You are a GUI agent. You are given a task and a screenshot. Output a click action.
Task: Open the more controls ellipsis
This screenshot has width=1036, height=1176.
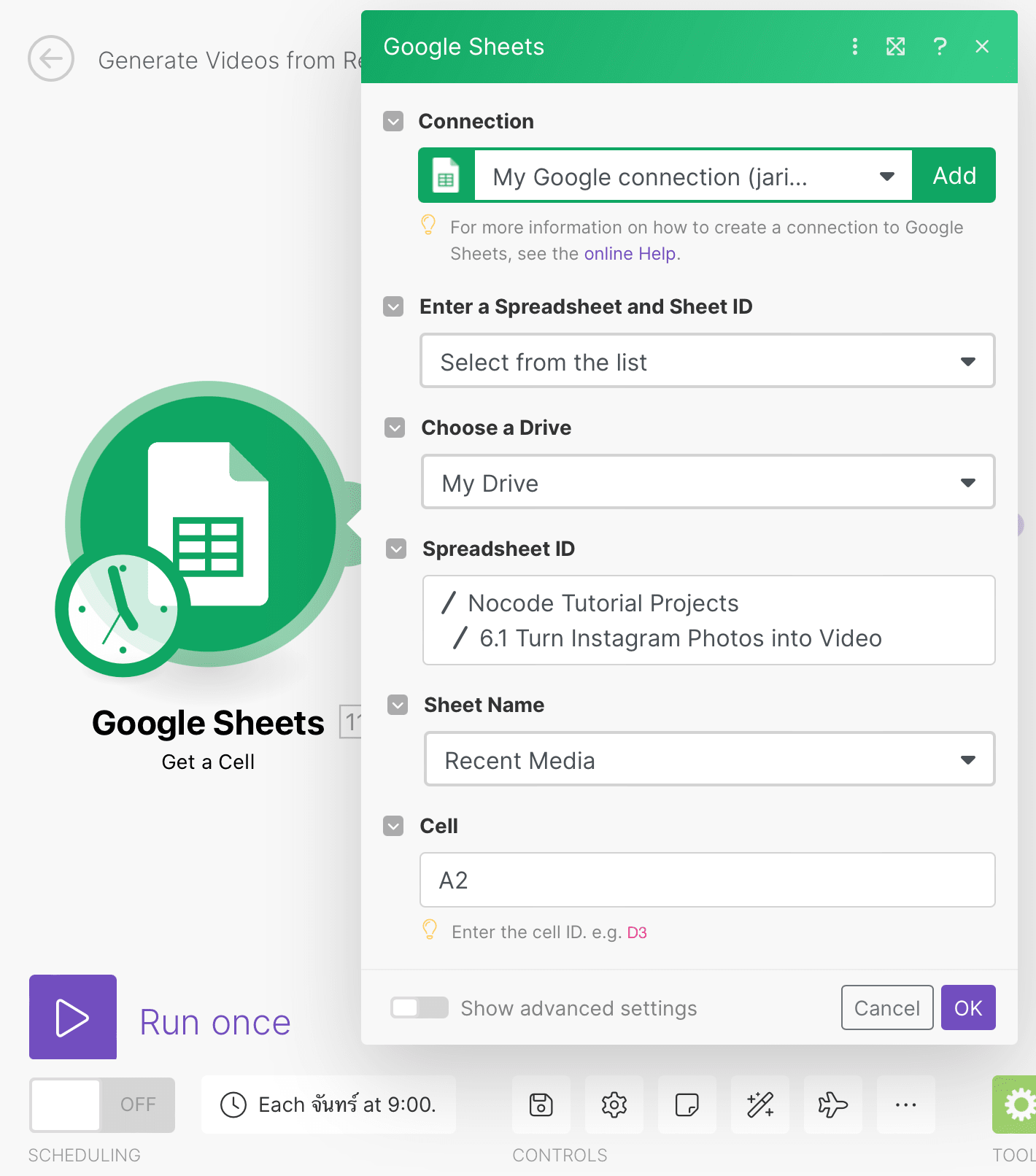tap(906, 1105)
